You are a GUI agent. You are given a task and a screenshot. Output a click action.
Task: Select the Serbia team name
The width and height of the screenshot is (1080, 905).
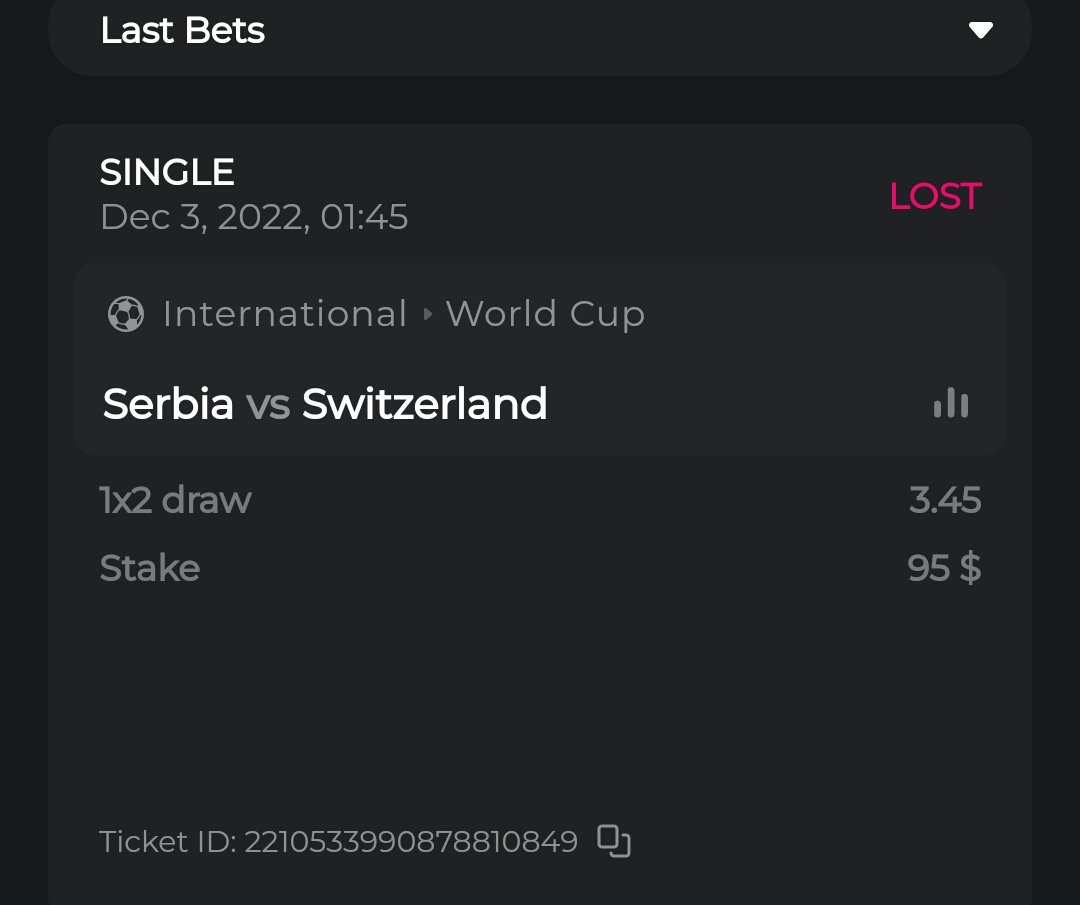[x=168, y=404]
